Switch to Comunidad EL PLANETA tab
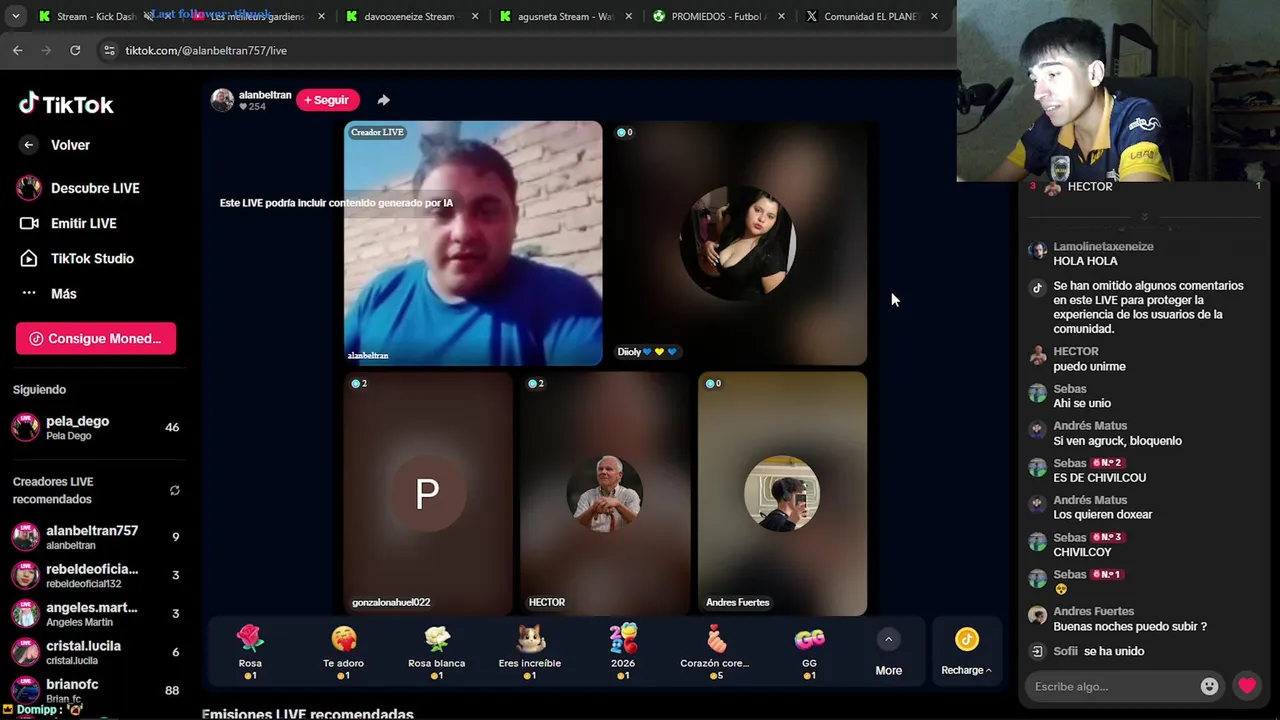This screenshot has height=720, width=1280. click(x=870, y=16)
